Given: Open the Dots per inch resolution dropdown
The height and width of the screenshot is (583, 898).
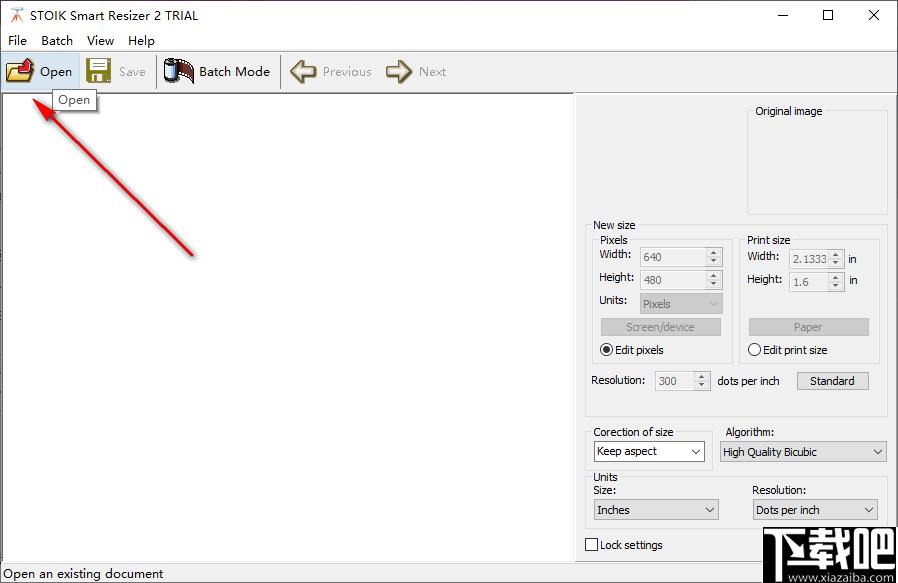Looking at the screenshot, I should (x=815, y=510).
